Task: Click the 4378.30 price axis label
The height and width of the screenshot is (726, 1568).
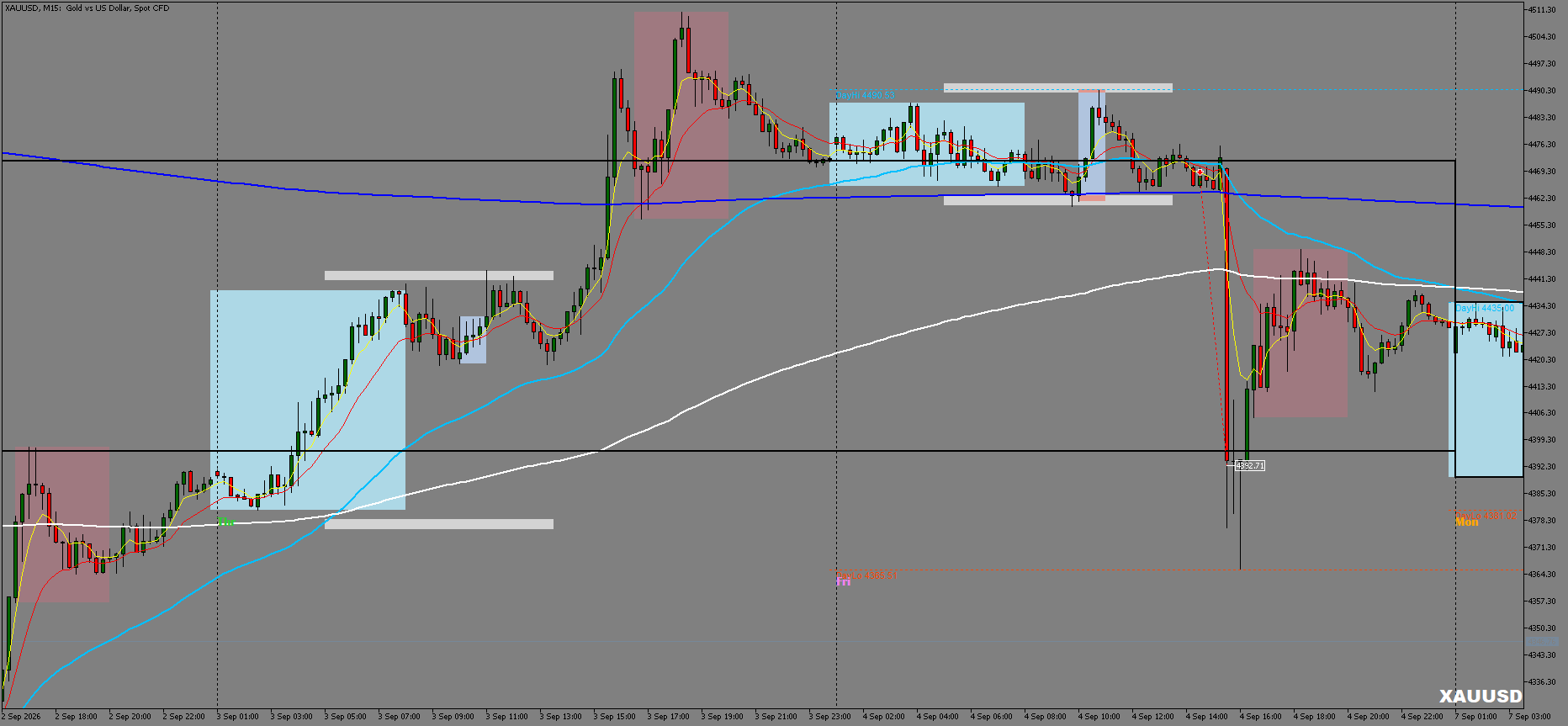Action: pos(1543,521)
